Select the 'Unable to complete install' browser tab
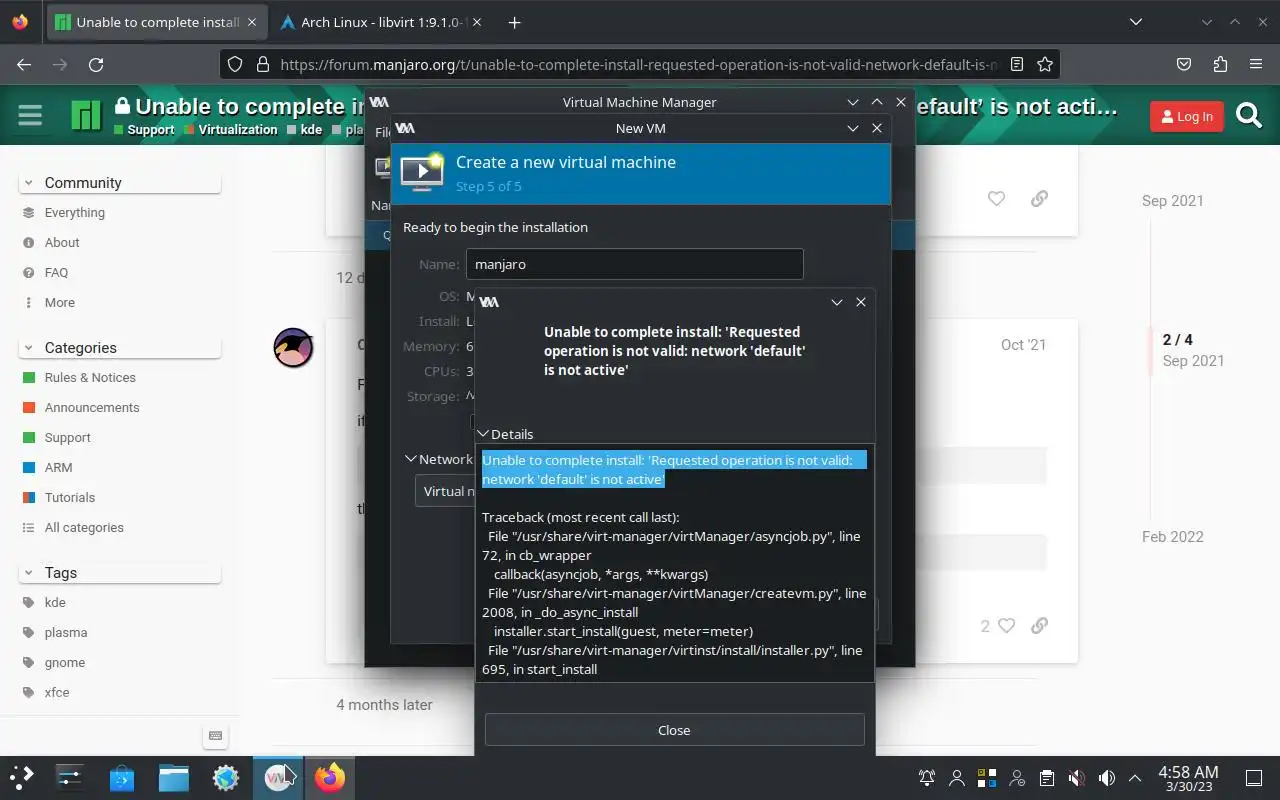1280x800 pixels. (x=156, y=22)
